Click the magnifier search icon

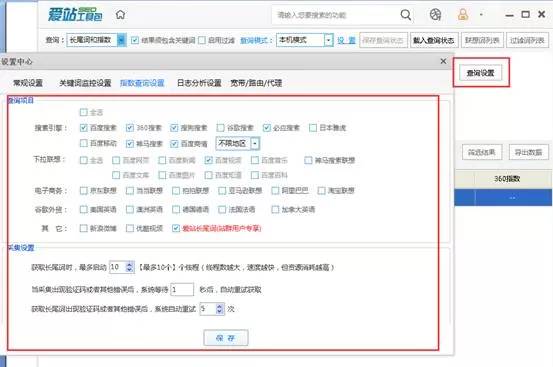point(406,15)
